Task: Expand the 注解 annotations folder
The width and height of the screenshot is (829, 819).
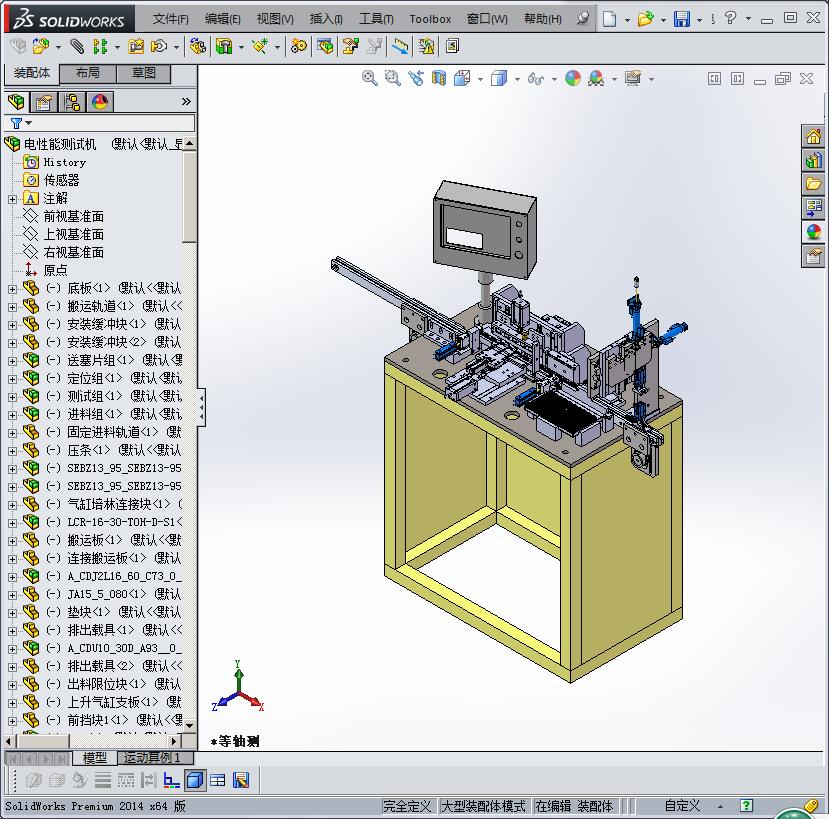Action: click(12, 199)
